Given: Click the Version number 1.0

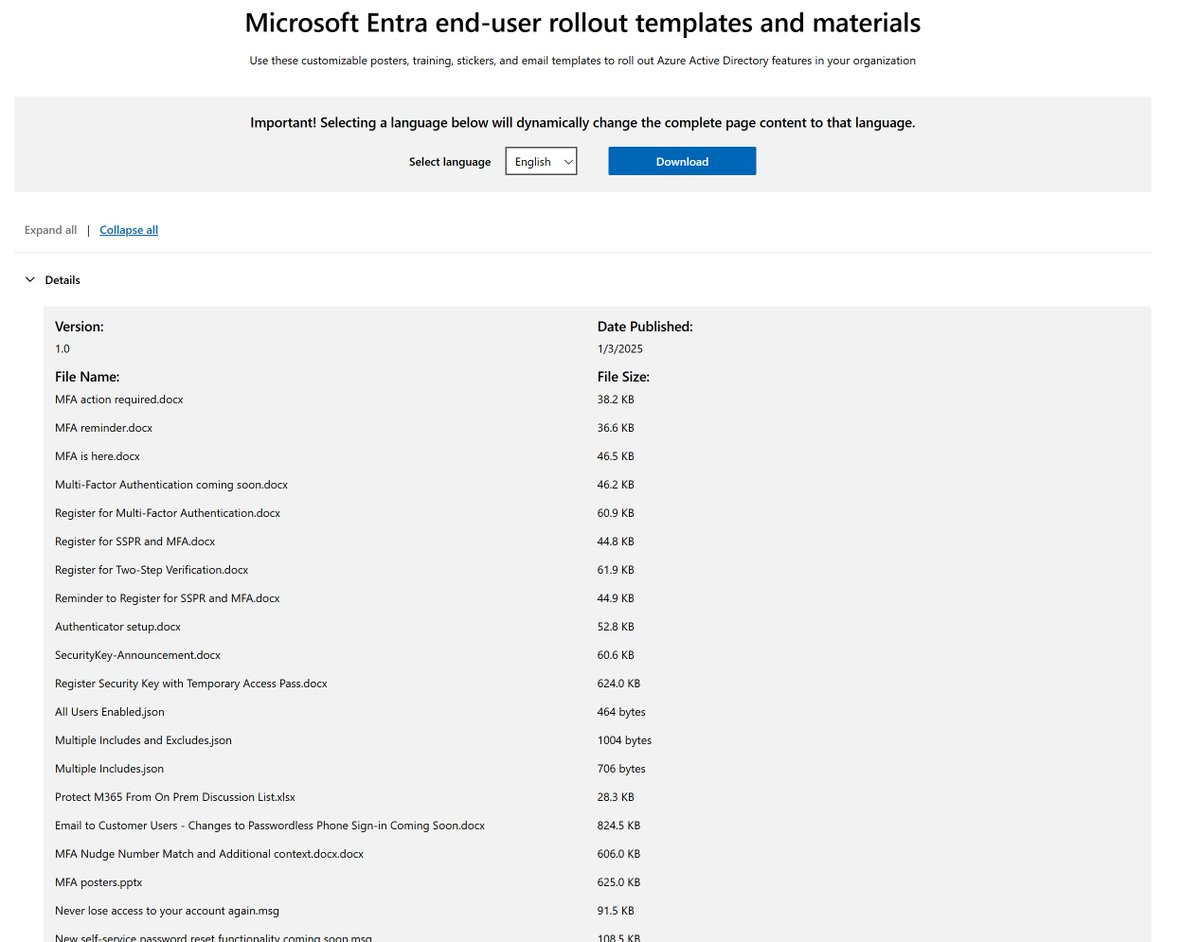Looking at the screenshot, I should tap(62, 349).
